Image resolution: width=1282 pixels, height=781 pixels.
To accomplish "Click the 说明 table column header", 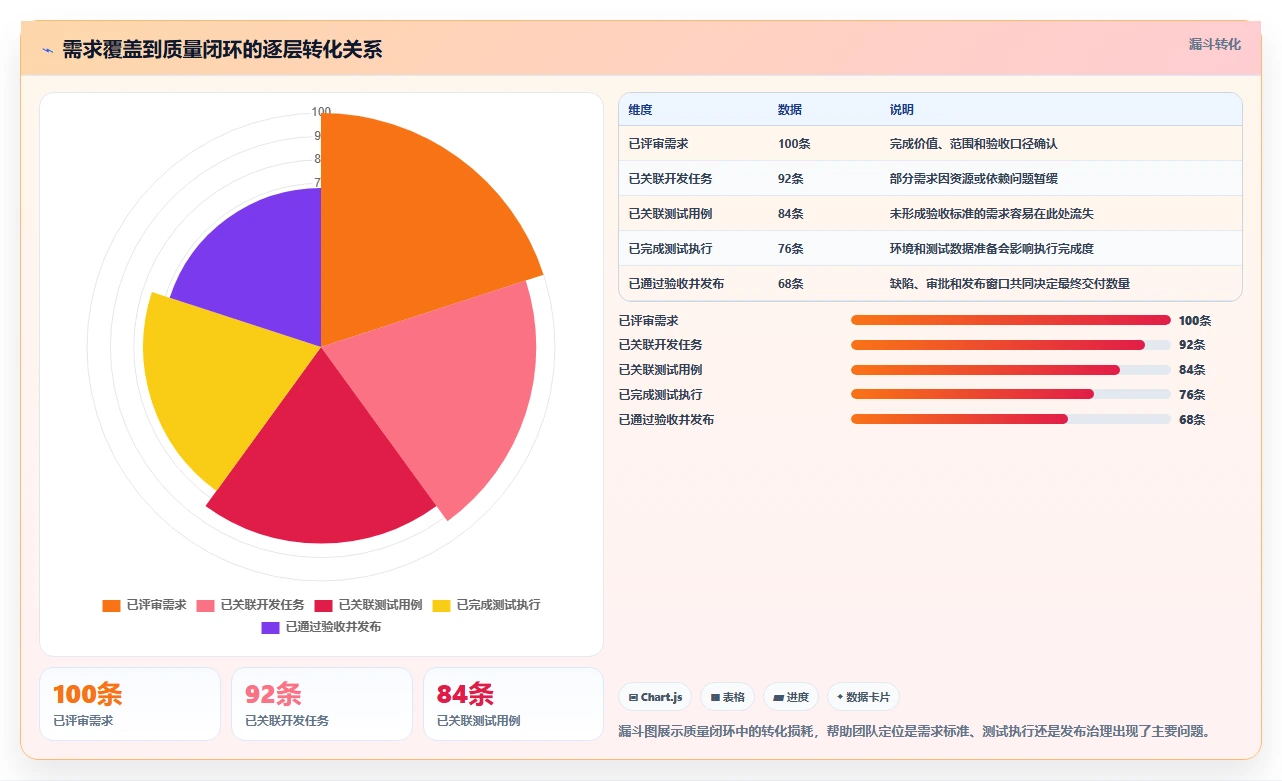I will pyautogui.click(x=902, y=110).
